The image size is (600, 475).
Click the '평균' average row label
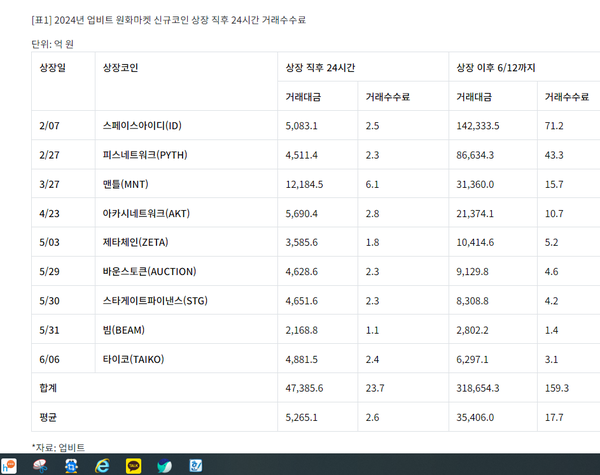[x=48, y=417]
